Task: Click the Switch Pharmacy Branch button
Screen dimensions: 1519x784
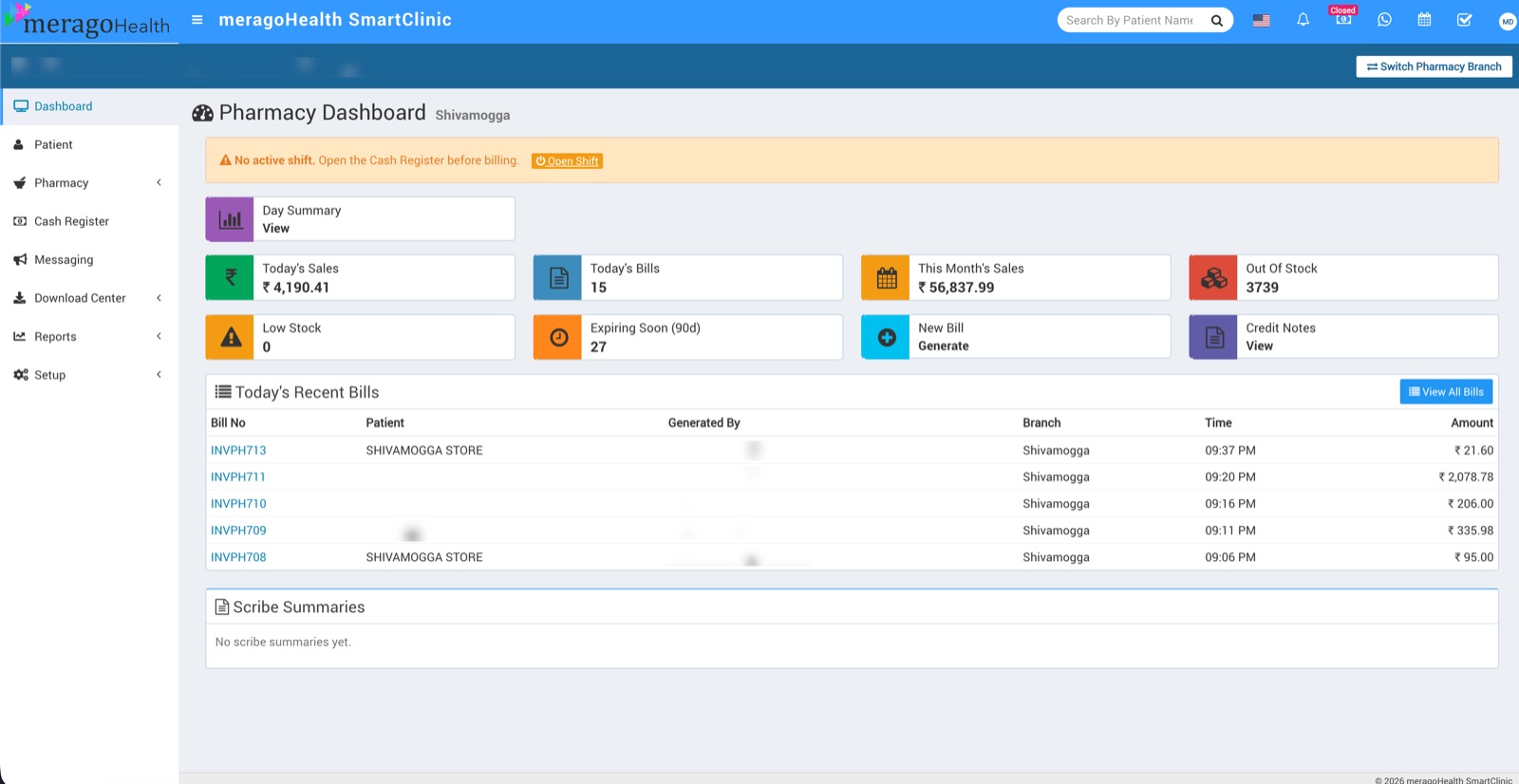Action: pyautogui.click(x=1434, y=66)
